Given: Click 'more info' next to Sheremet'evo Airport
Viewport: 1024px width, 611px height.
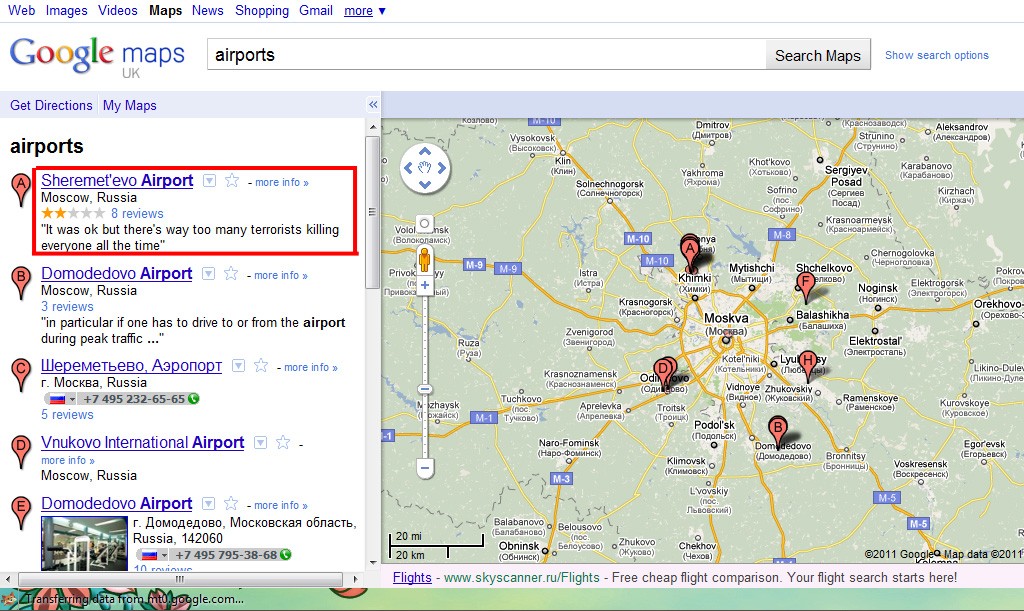Looking at the screenshot, I should click(x=281, y=182).
